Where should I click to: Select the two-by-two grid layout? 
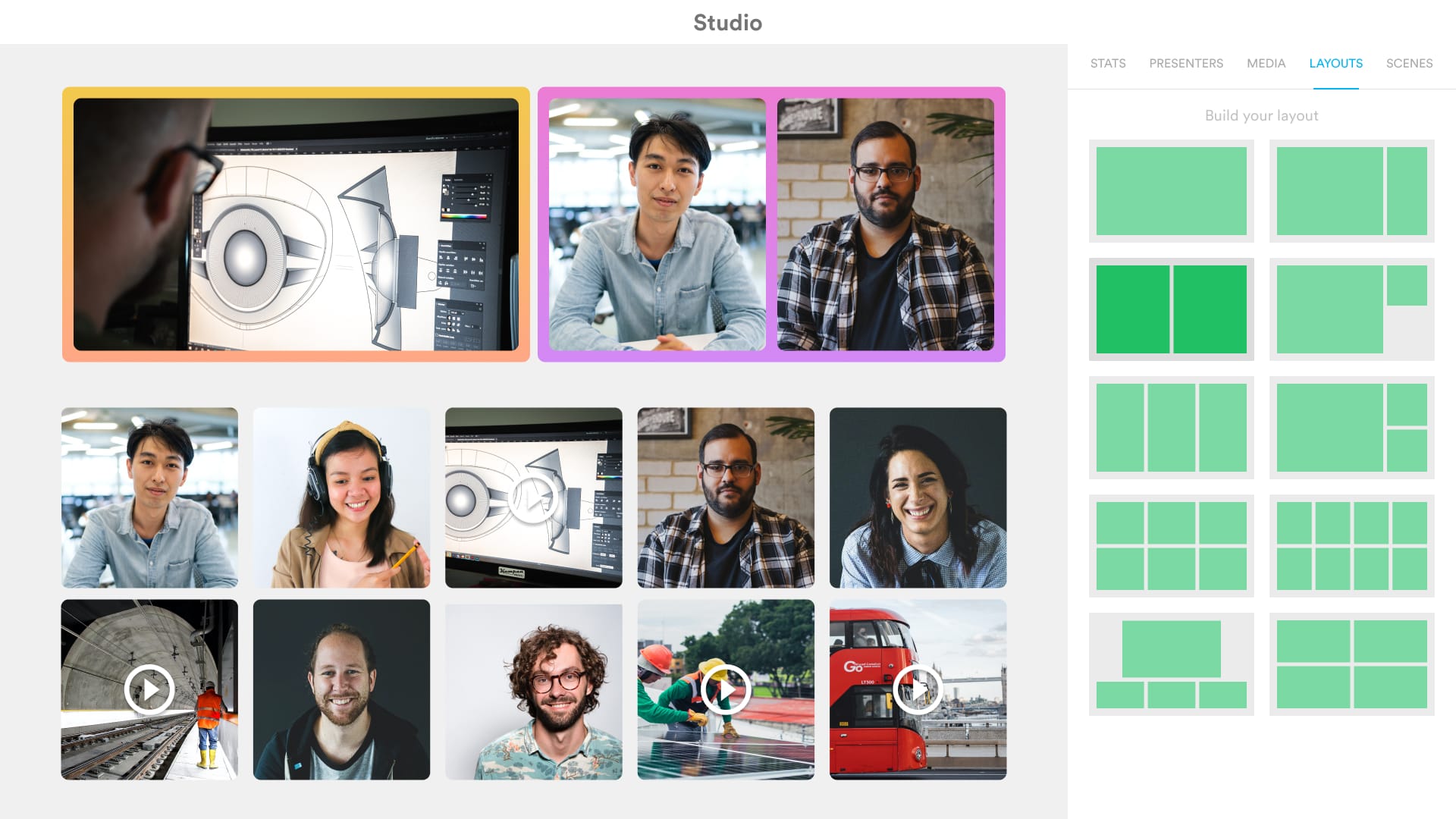click(x=1351, y=664)
